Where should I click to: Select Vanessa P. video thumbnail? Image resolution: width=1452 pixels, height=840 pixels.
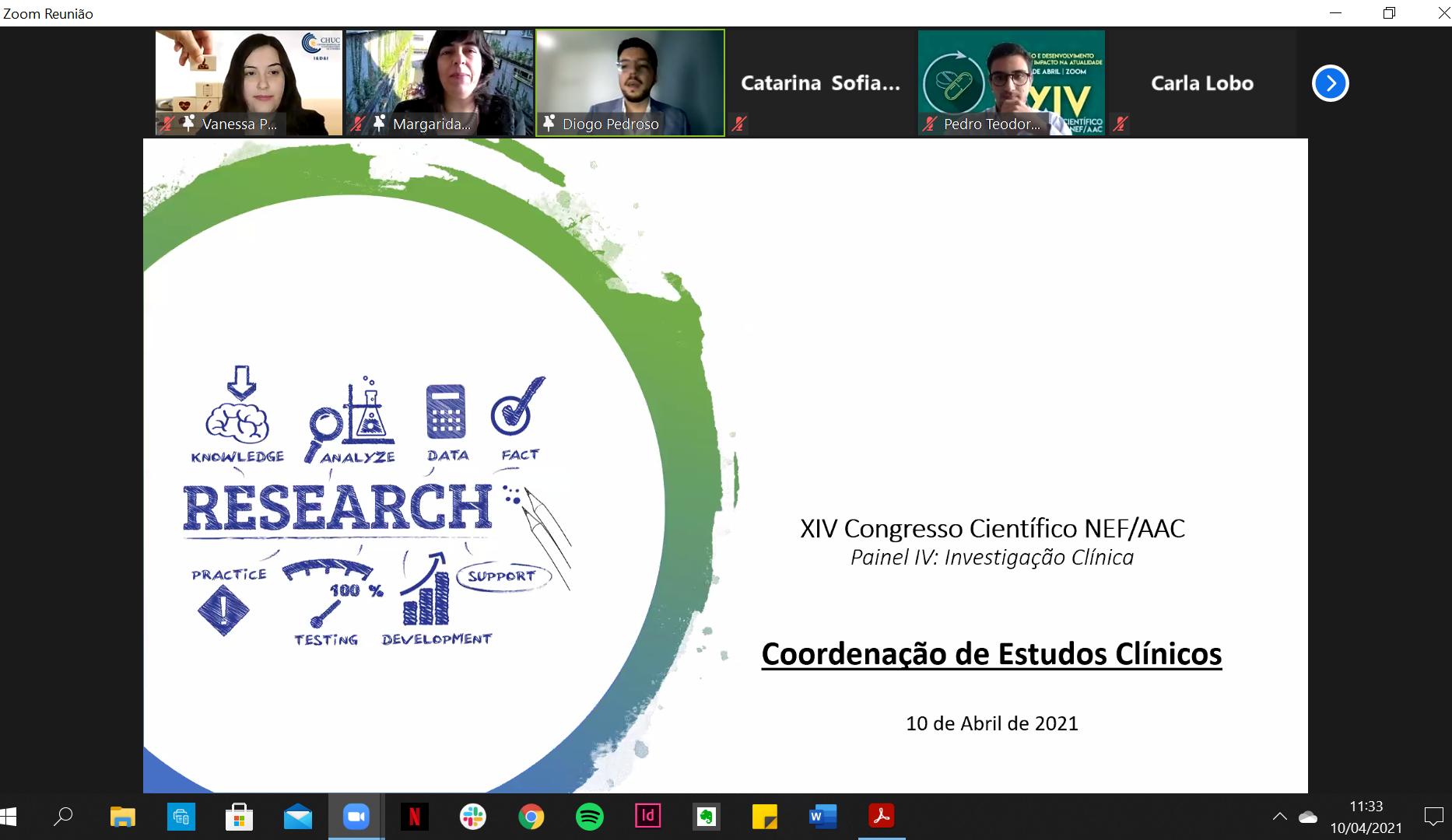click(249, 83)
